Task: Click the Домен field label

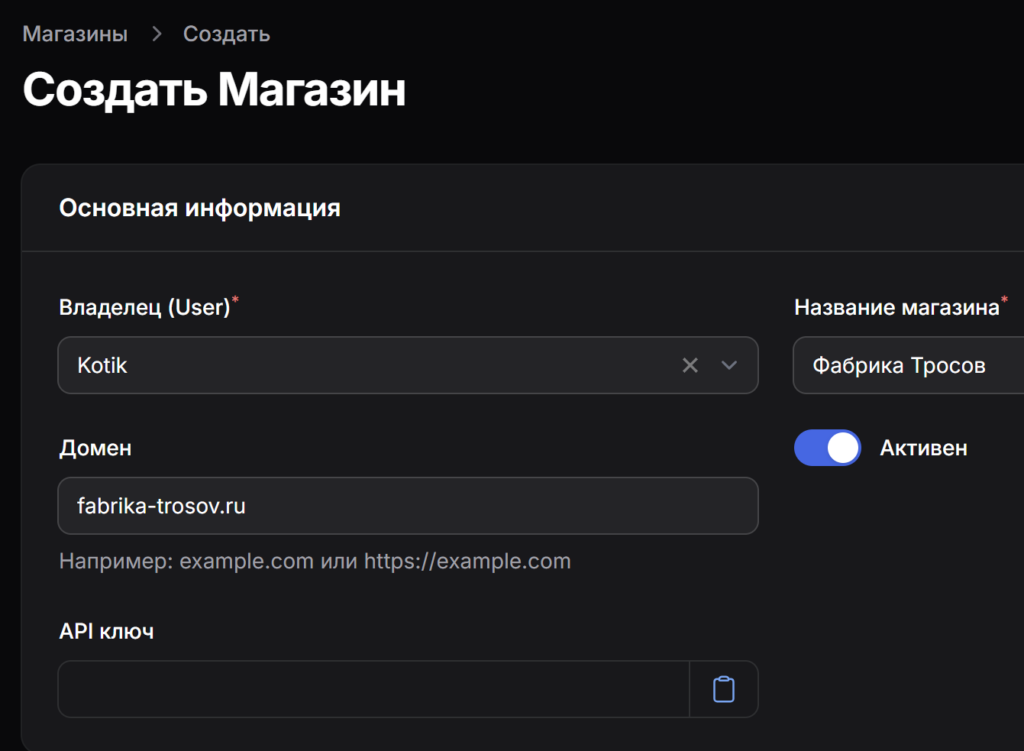Action: click(95, 448)
